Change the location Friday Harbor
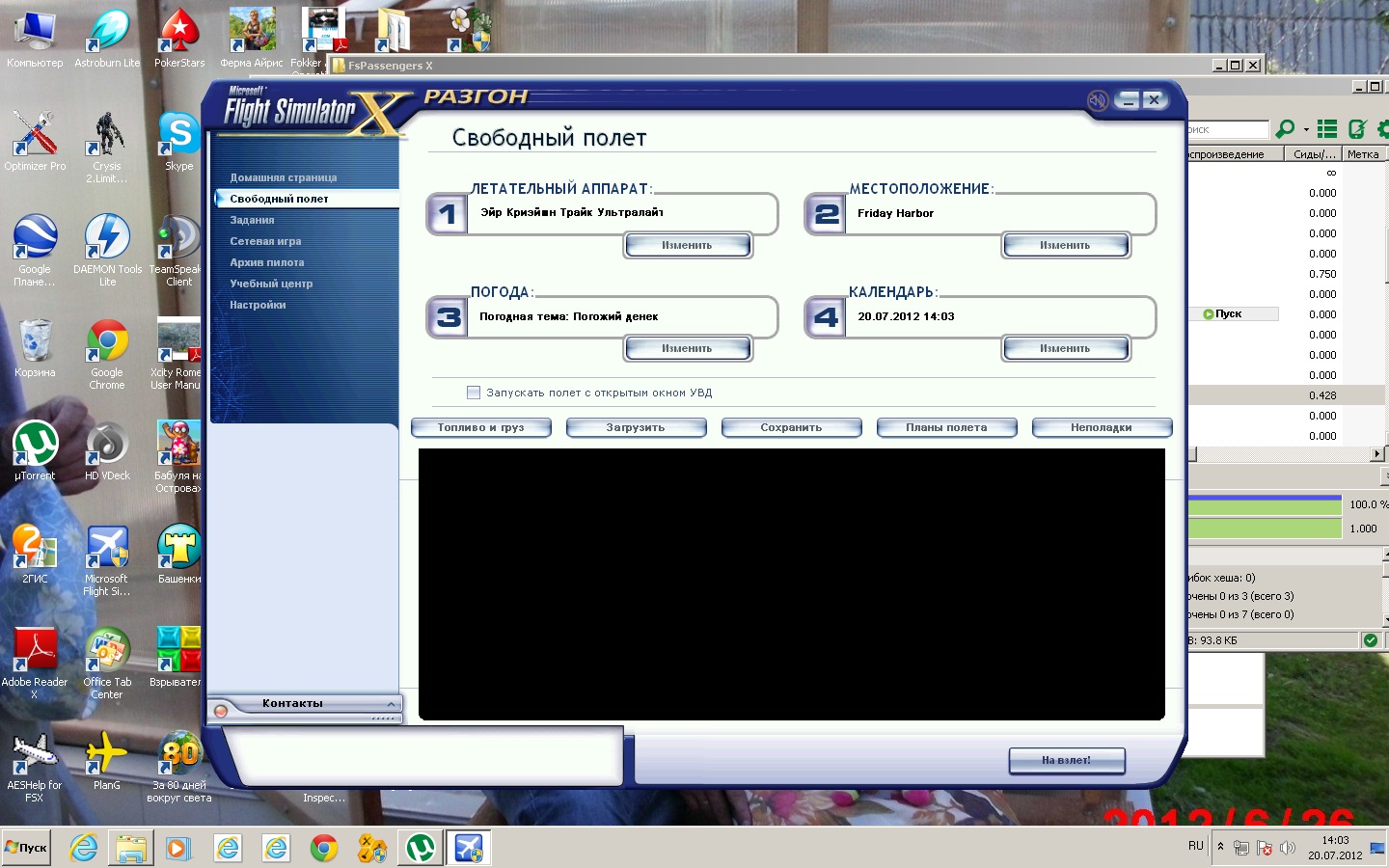 click(1066, 245)
